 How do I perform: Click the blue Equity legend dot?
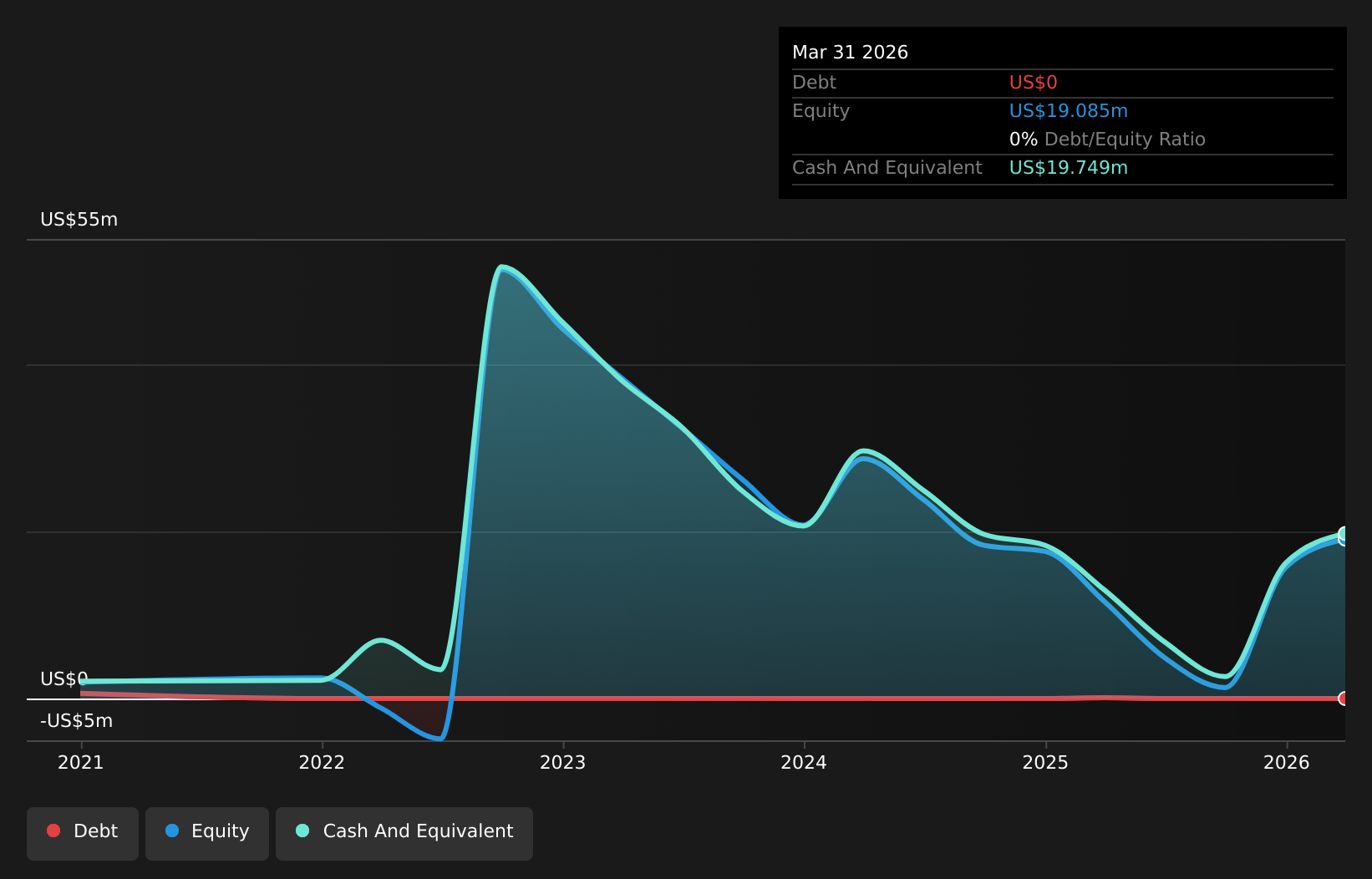pyautogui.click(x=172, y=831)
